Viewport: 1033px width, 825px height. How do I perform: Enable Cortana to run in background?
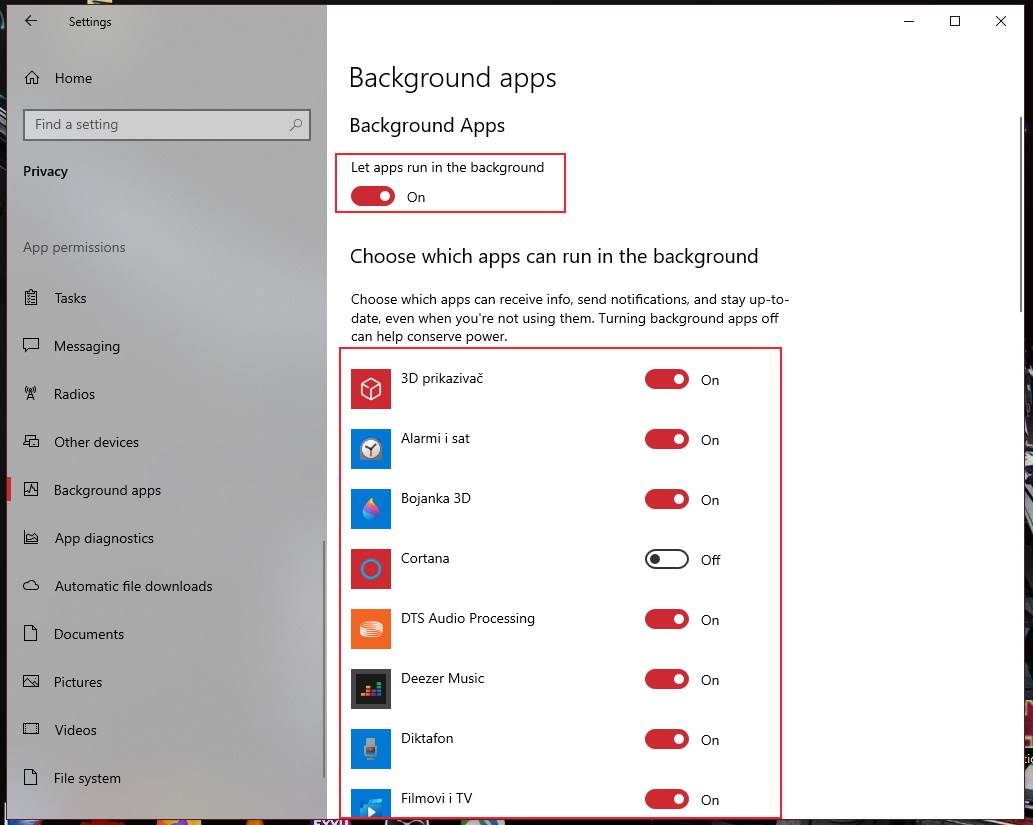pos(666,559)
